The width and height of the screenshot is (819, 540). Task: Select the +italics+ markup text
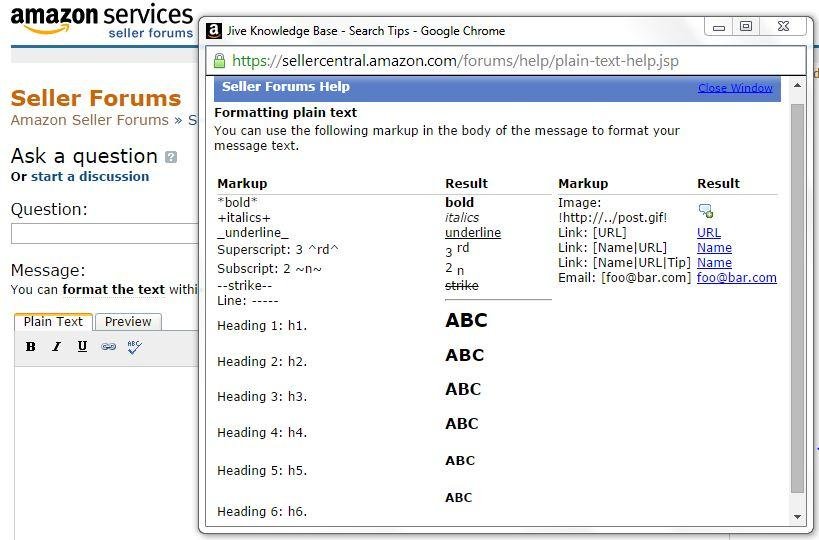click(244, 217)
